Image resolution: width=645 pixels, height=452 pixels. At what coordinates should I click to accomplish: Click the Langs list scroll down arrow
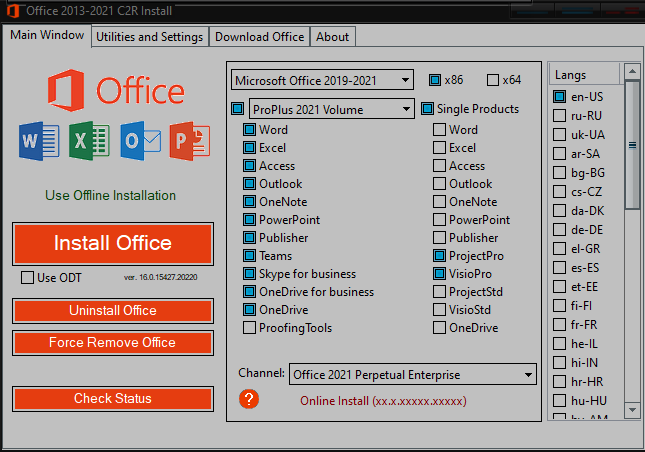pos(632,410)
